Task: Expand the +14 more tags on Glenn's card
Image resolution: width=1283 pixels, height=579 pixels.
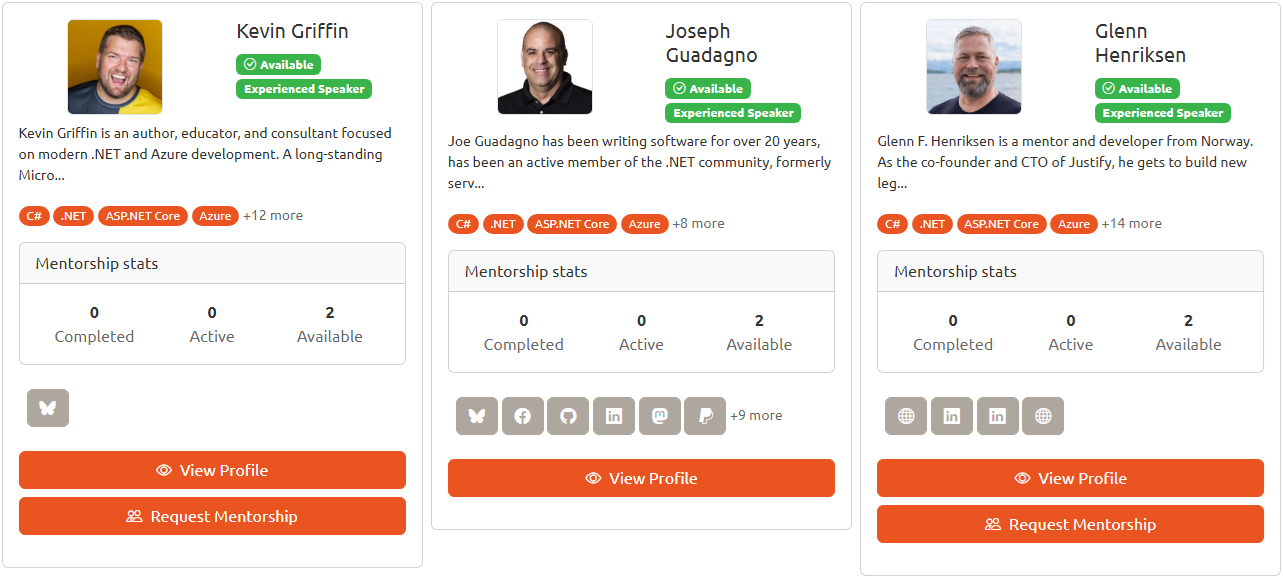Action: [1131, 223]
